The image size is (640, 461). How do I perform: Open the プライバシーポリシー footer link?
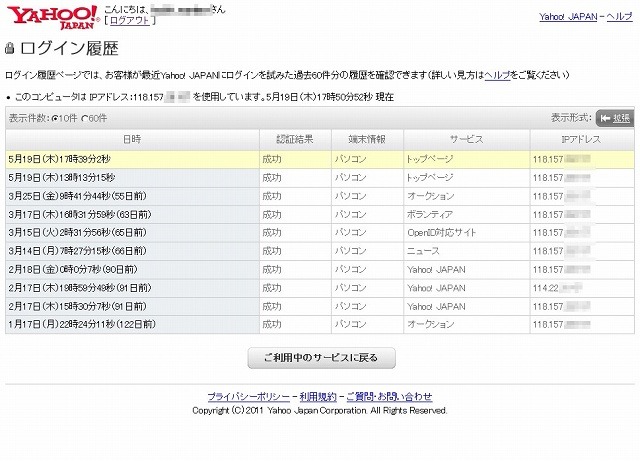249,396
